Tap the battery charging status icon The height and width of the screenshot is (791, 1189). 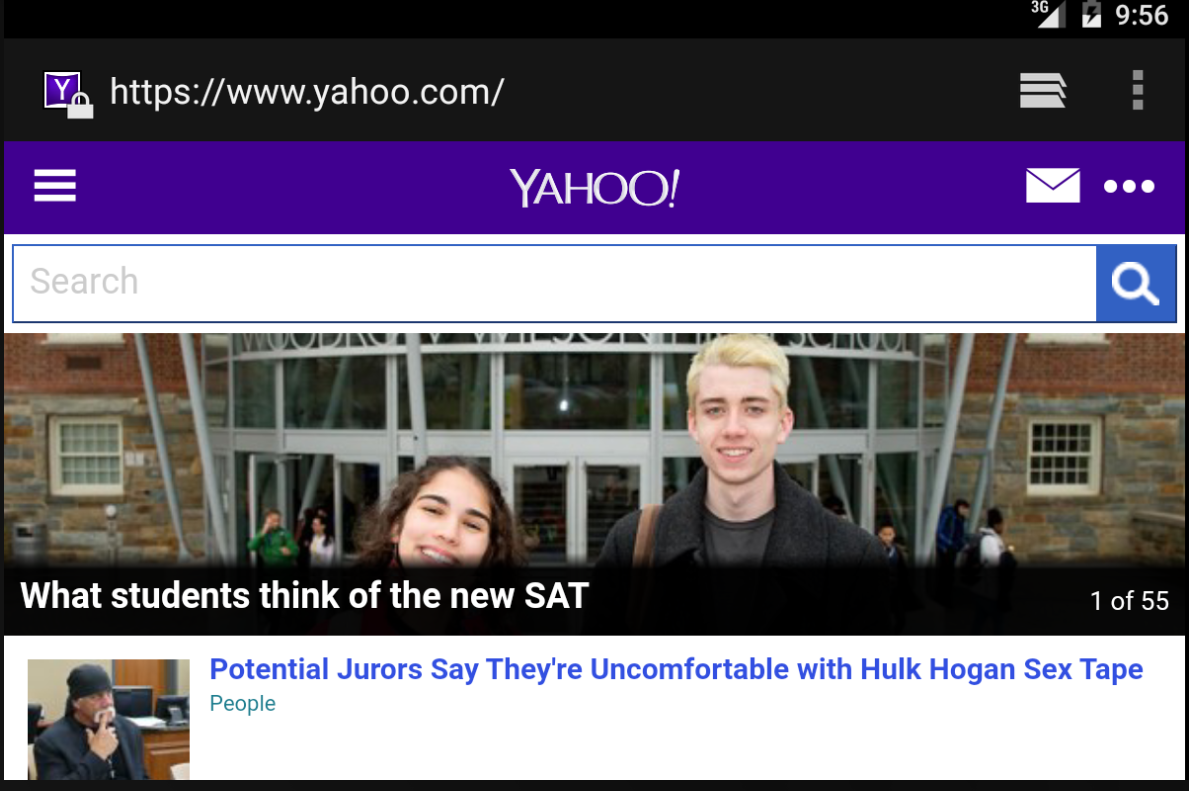1091,14
